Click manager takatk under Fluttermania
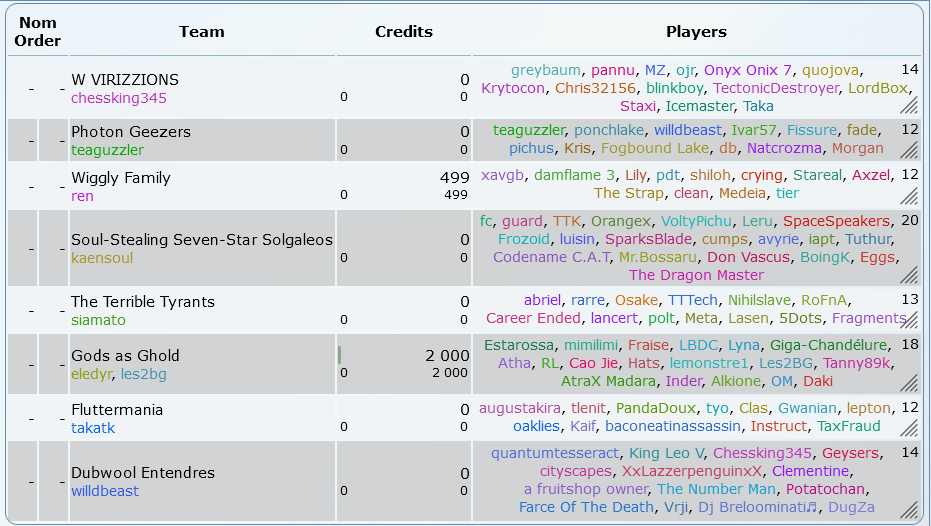 coord(93,428)
